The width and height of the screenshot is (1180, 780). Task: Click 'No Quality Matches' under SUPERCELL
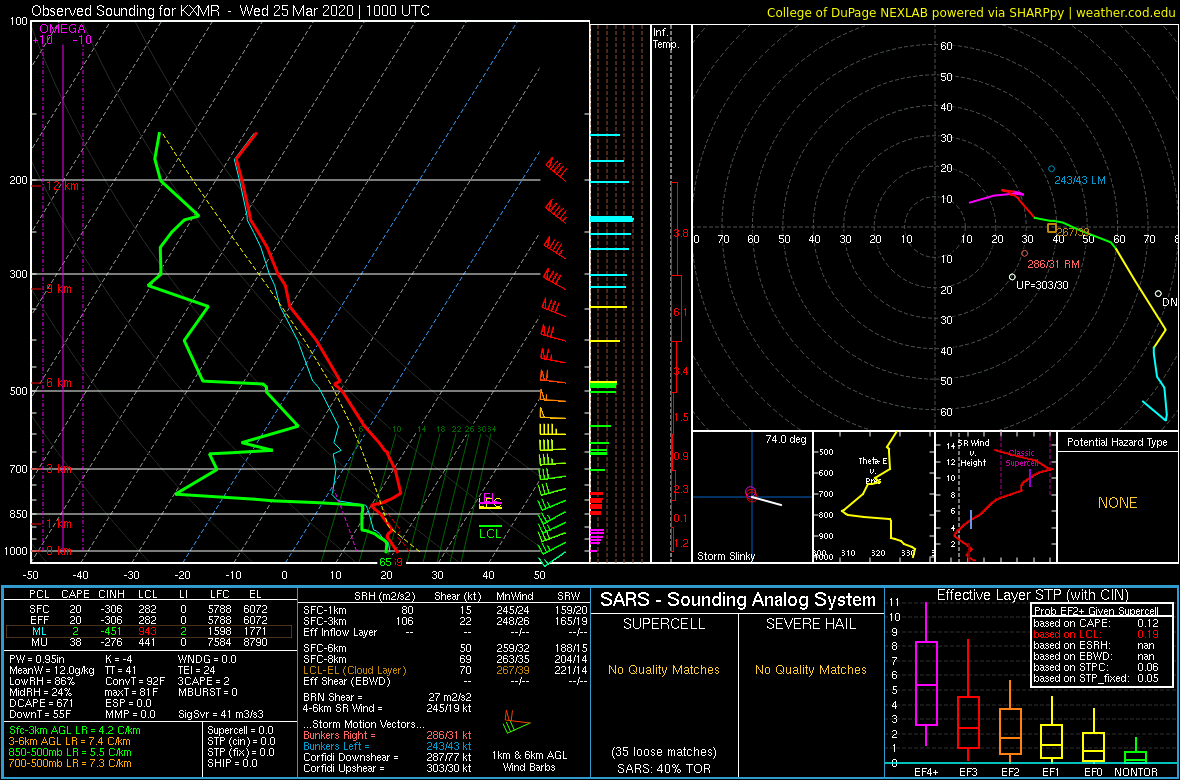point(664,669)
